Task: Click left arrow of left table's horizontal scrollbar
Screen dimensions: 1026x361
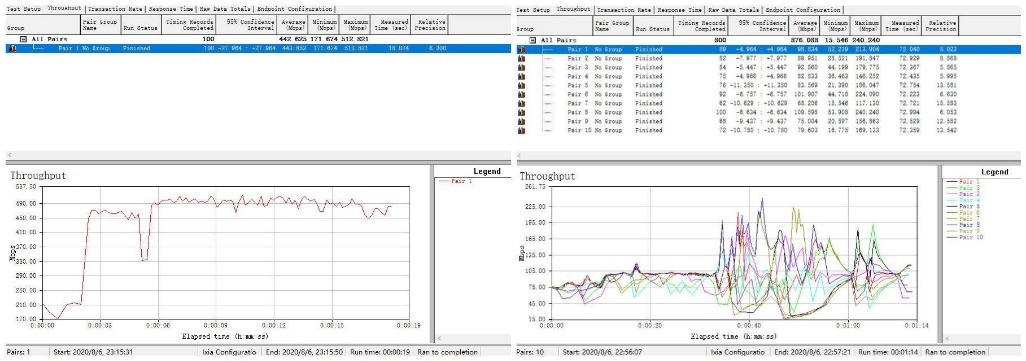Action: click(x=9, y=155)
